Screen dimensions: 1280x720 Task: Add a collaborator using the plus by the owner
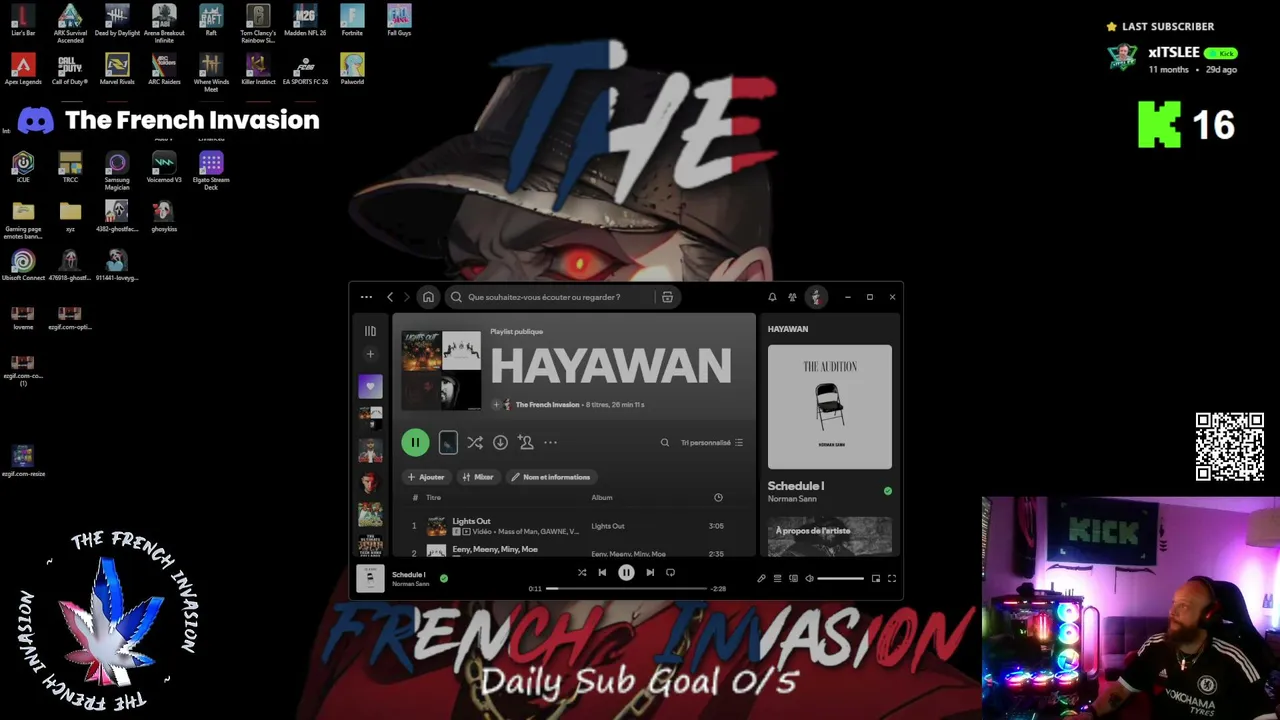point(496,405)
